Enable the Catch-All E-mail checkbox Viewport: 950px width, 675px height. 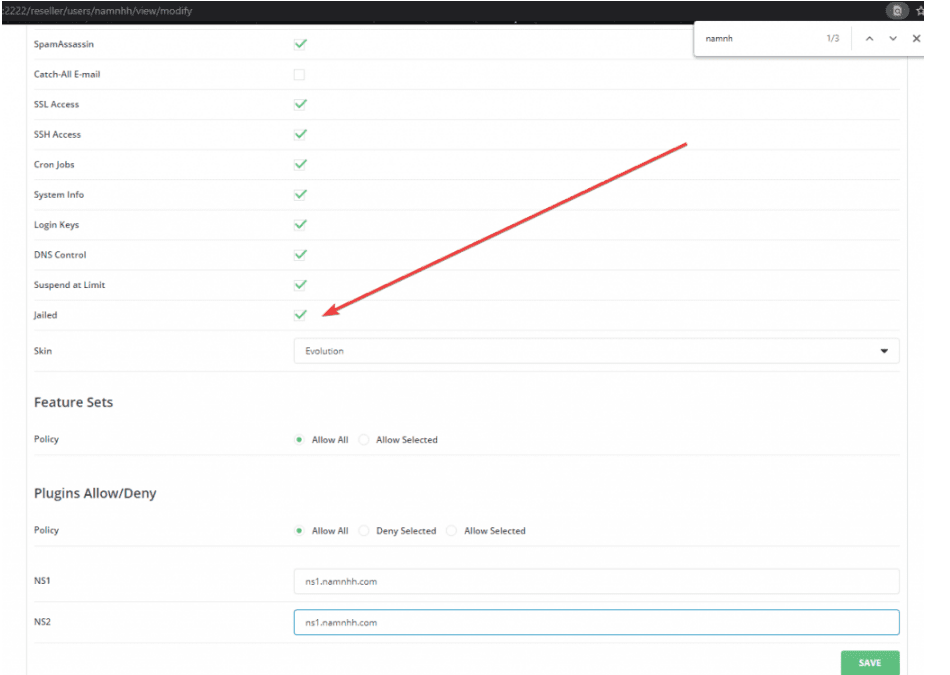click(x=300, y=74)
